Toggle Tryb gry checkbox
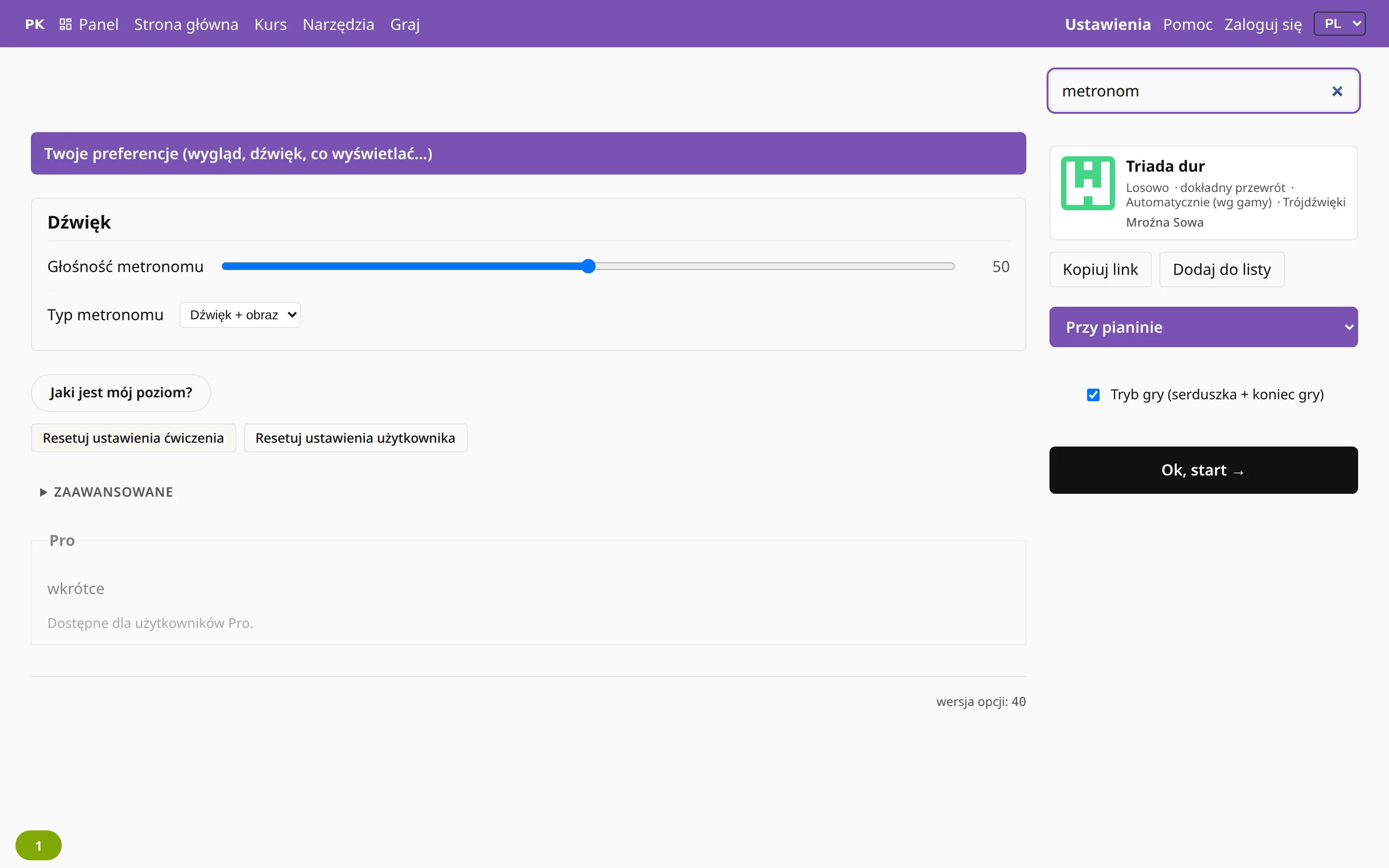Image resolution: width=1389 pixels, height=868 pixels. pyautogui.click(x=1093, y=395)
